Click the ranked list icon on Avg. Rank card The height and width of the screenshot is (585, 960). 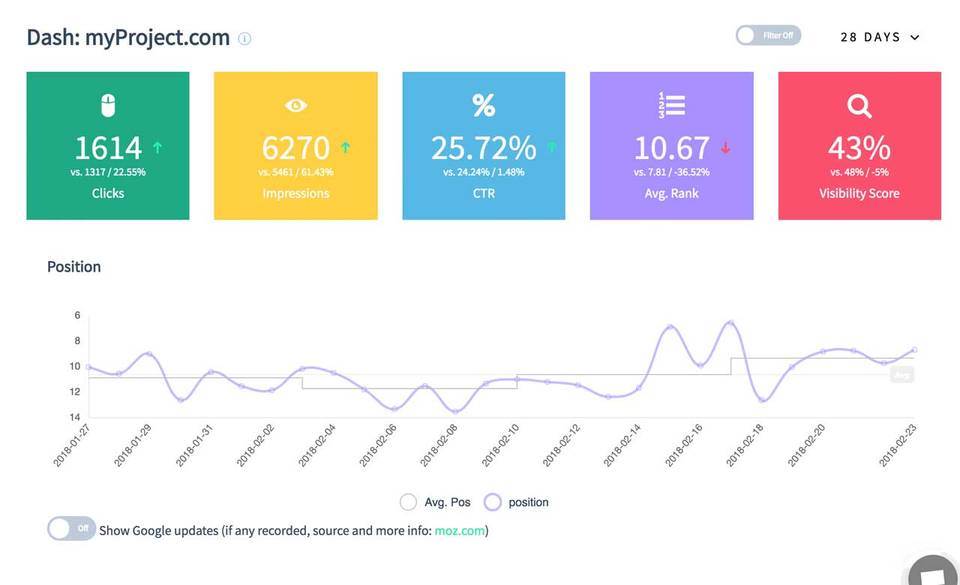(x=671, y=105)
